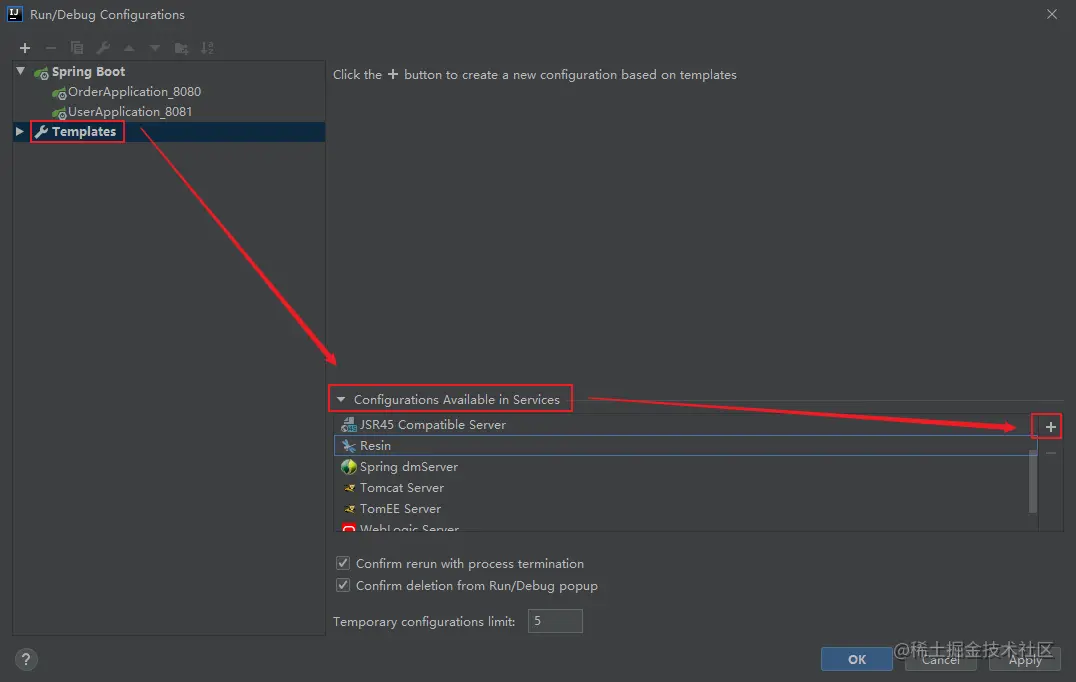Click the Resin server icon
The height and width of the screenshot is (682, 1076).
coord(349,446)
